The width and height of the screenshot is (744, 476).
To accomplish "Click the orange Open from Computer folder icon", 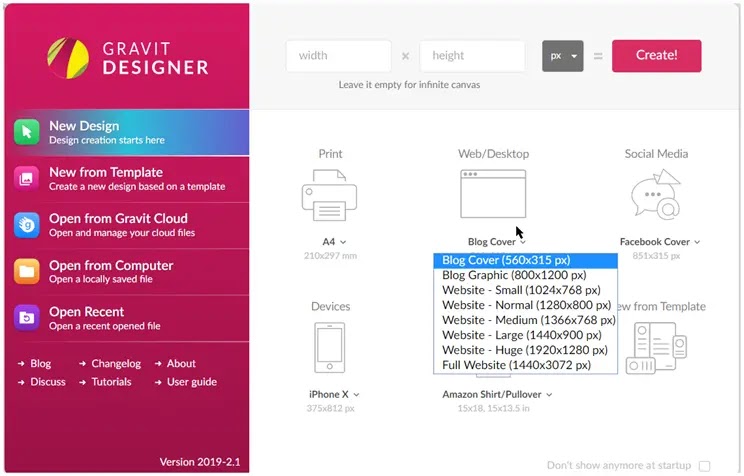I will tap(27, 271).
